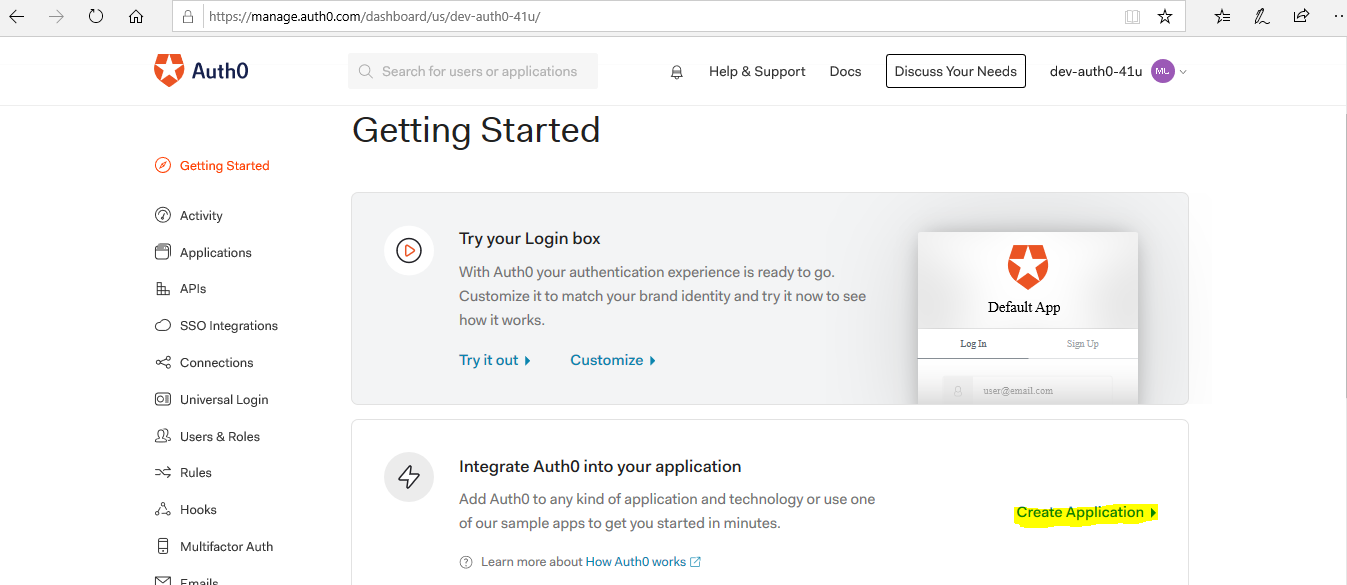Click the Discuss Your Needs button
1347x585 pixels.
tap(955, 71)
